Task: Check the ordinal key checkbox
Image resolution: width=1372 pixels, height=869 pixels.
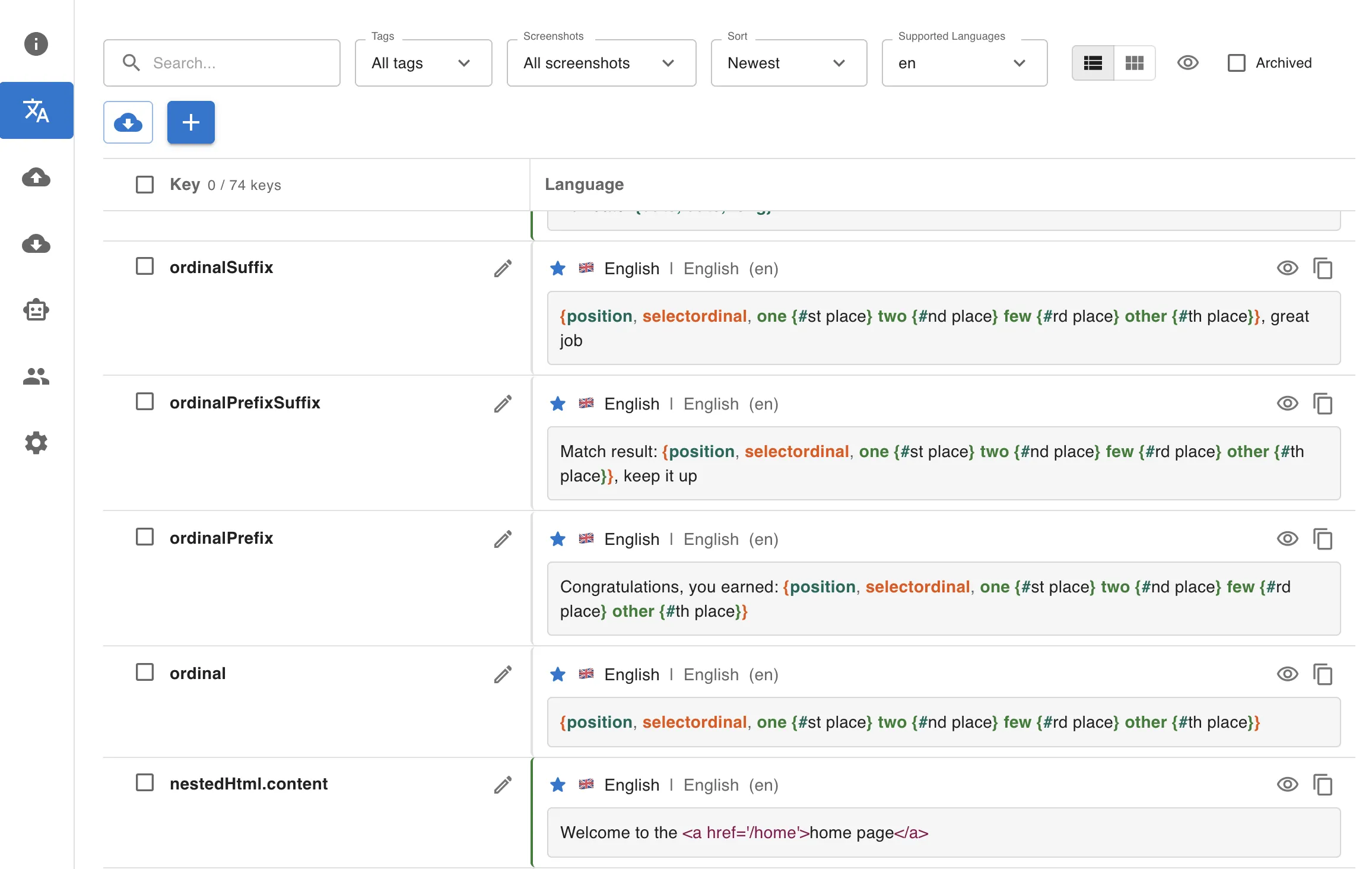Action: click(145, 672)
